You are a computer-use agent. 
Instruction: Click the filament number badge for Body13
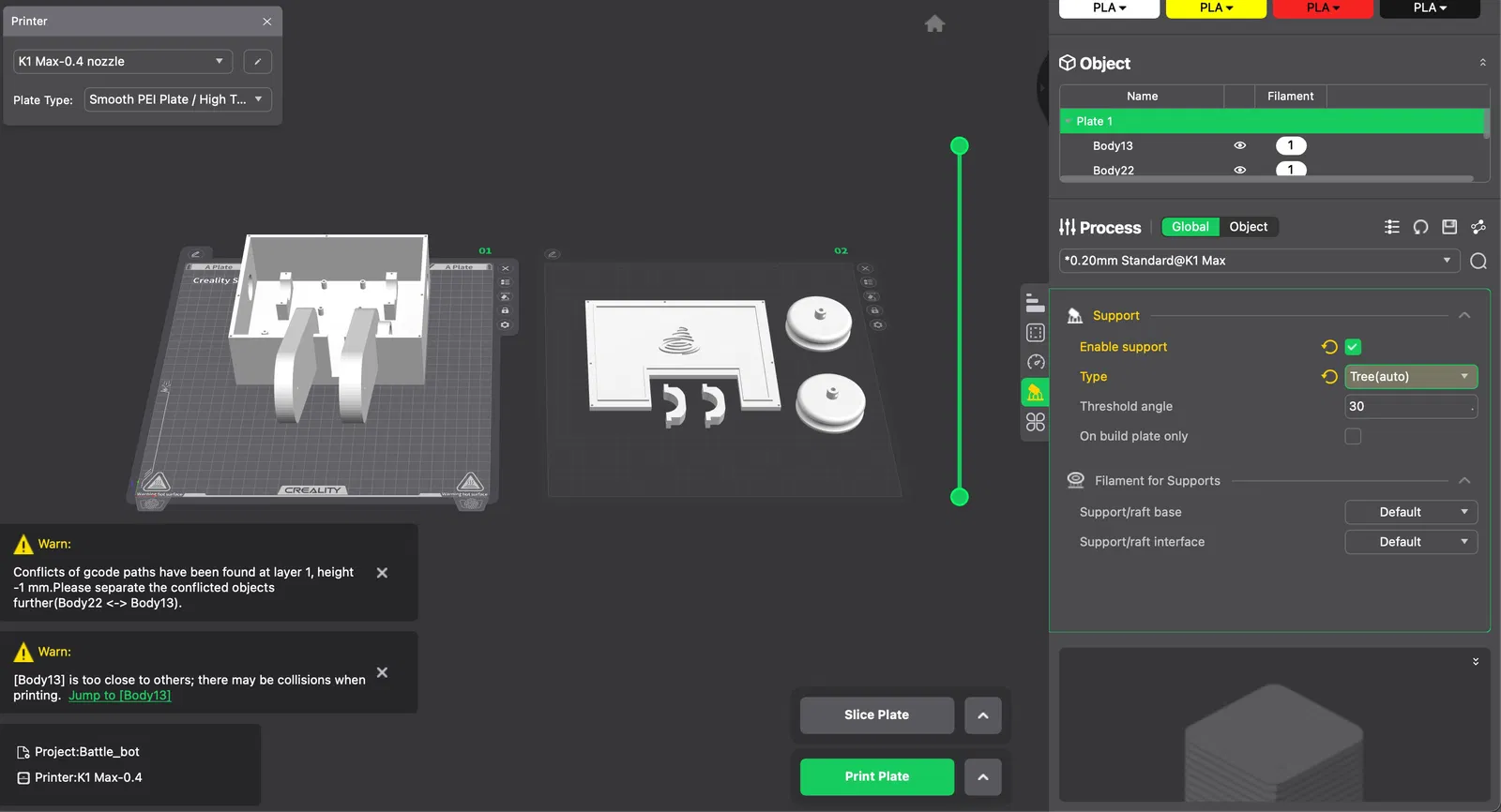click(x=1291, y=145)
